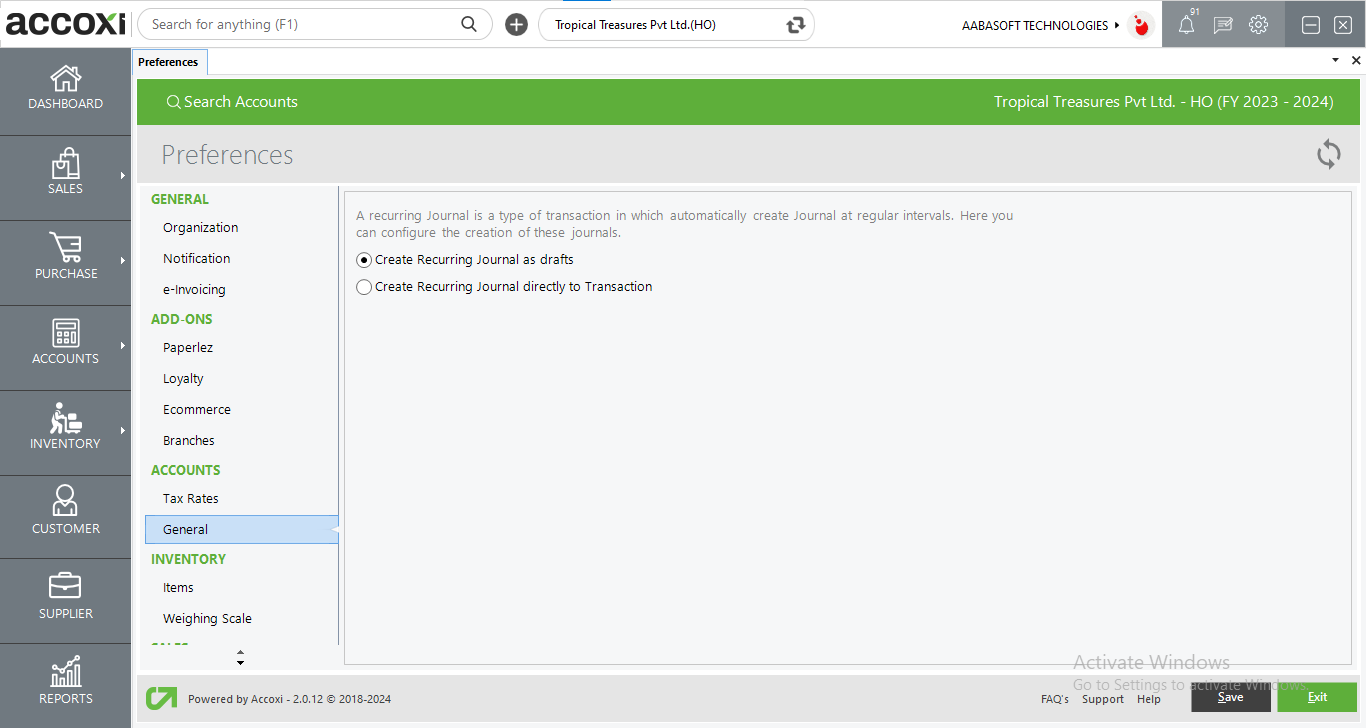Click the refresh icon in Preferences header
The width and height of the screenshot is (1366, 728).
coord(1328,154)
